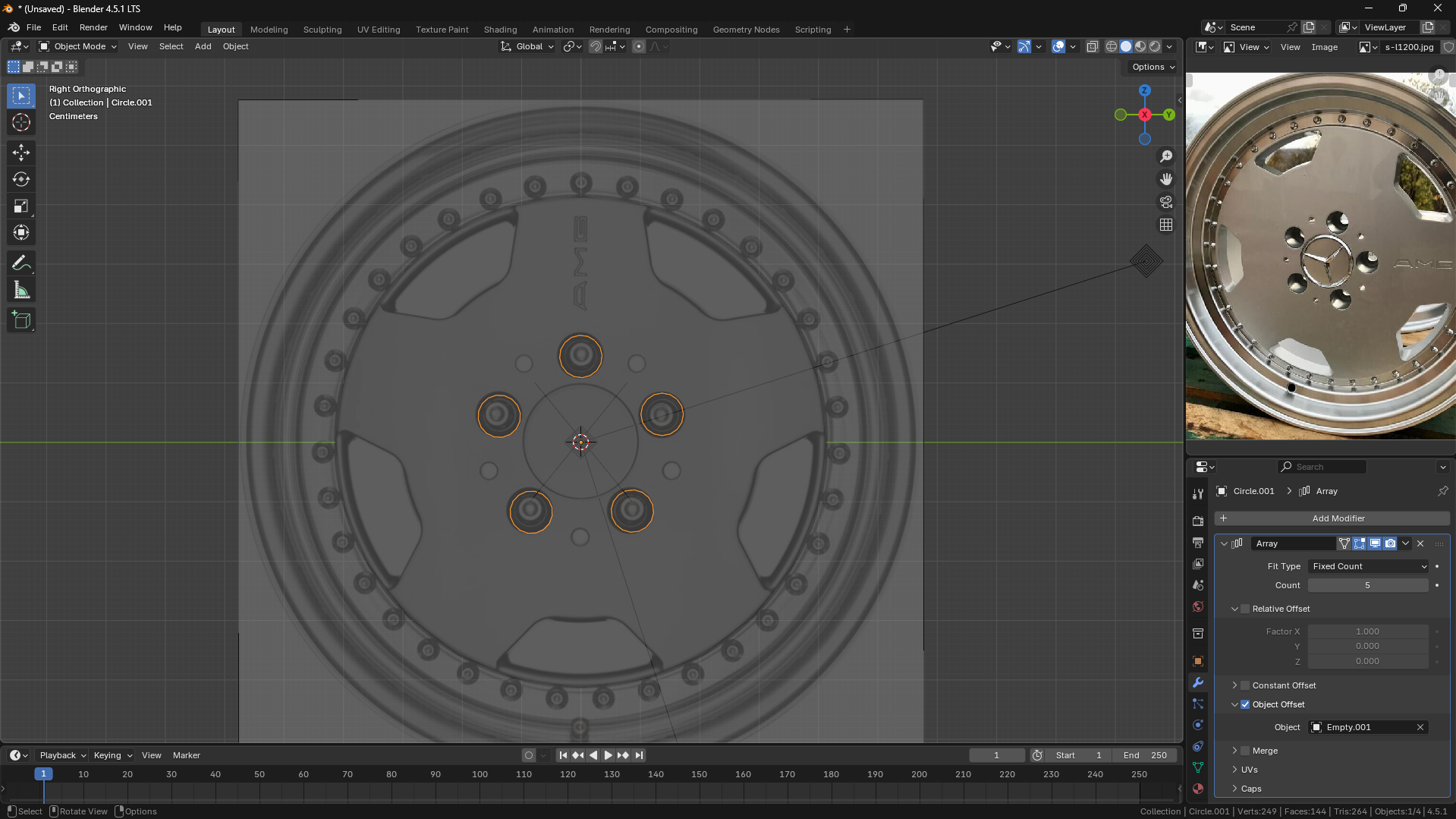Select the Cursor tool in the toolbar
Viewport: 1456px width, 819px height.
(21, 122)
